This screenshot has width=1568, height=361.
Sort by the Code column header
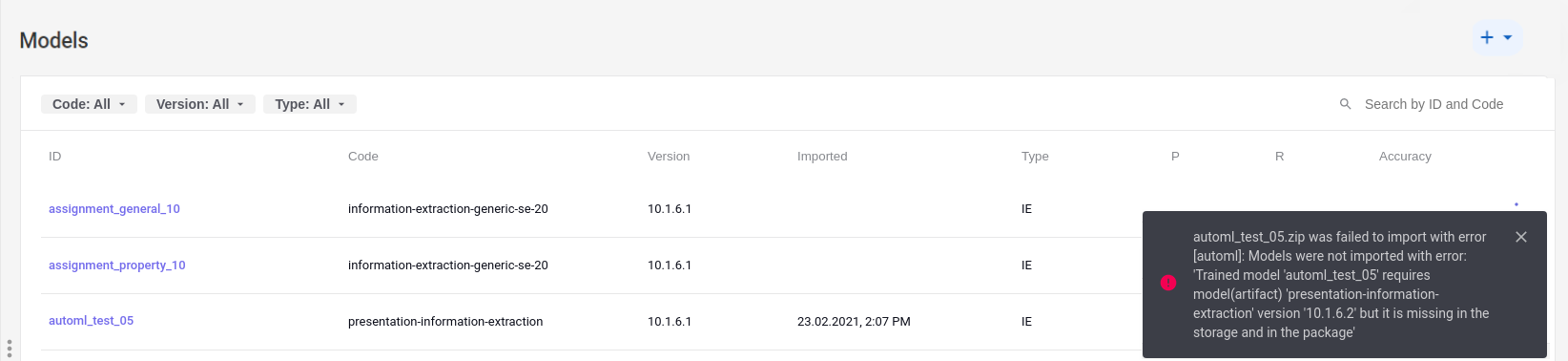coord(363,157)
